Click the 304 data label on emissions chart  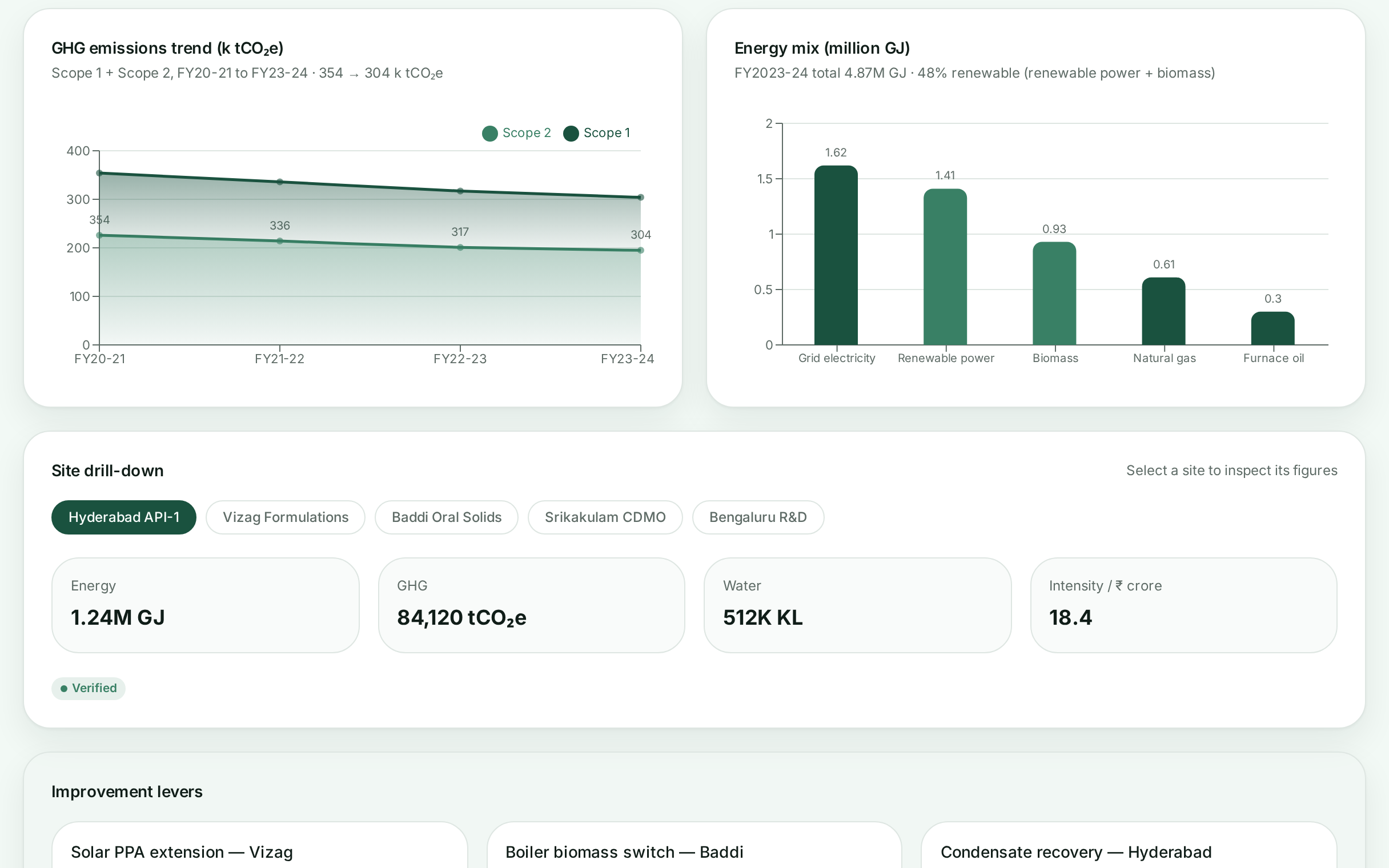click(641, 235)
